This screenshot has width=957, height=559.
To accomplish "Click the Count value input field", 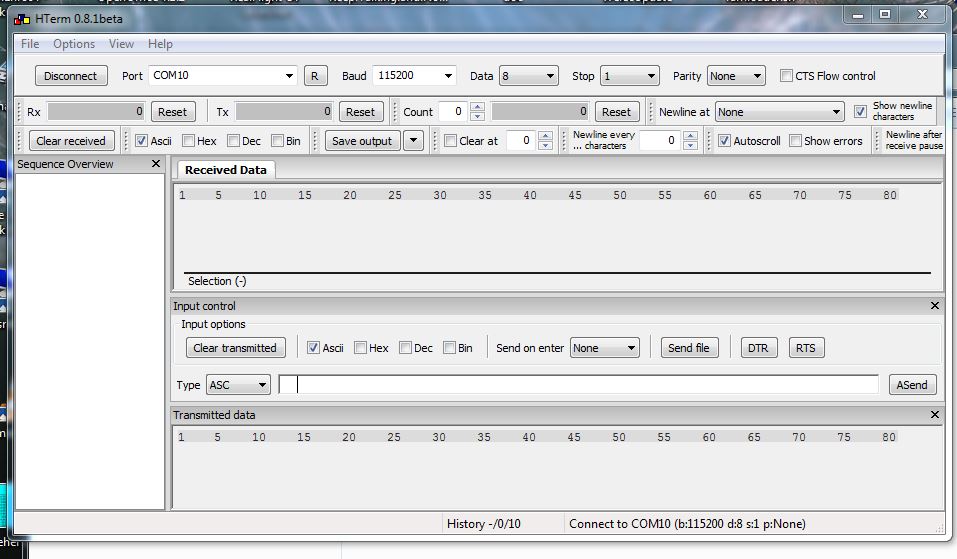I will tap(453, 112).
